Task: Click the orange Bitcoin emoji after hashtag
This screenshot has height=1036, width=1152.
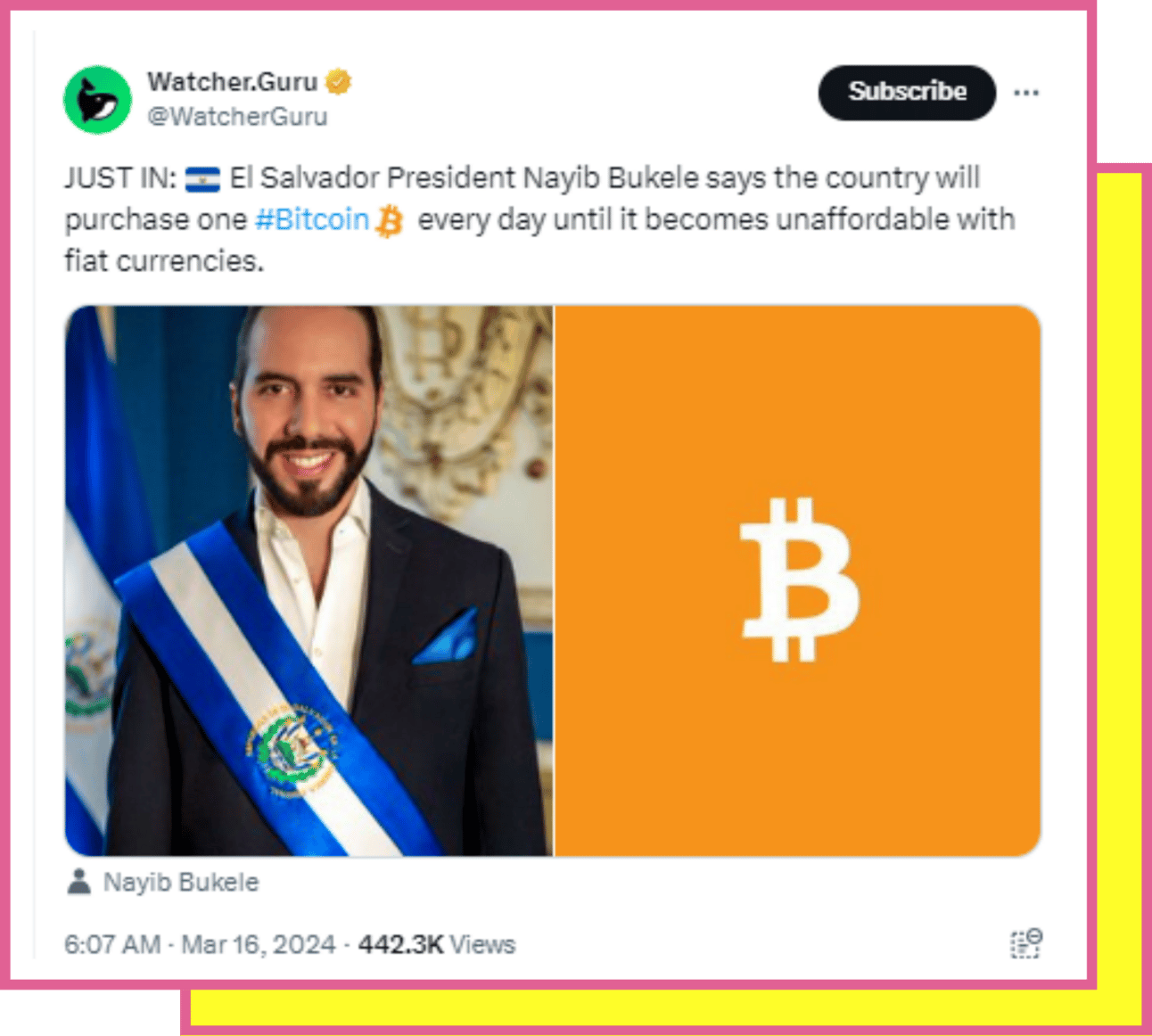Action: (390, 220)
